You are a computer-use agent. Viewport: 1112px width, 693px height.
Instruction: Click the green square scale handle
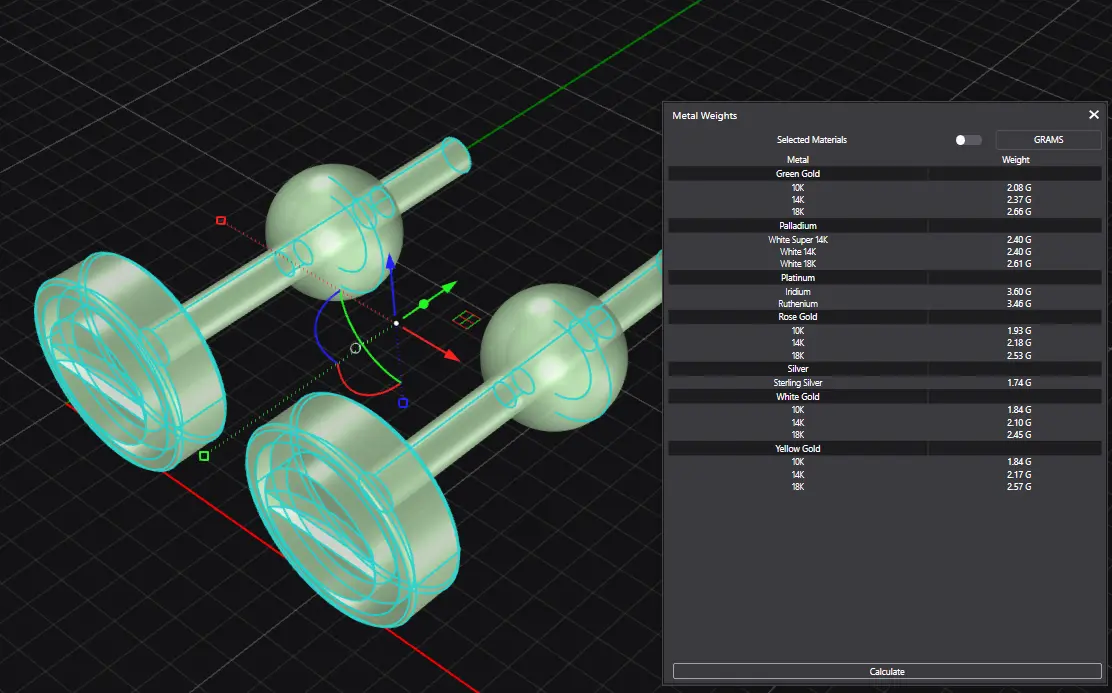pyautogui.click(x=204, y=456)
